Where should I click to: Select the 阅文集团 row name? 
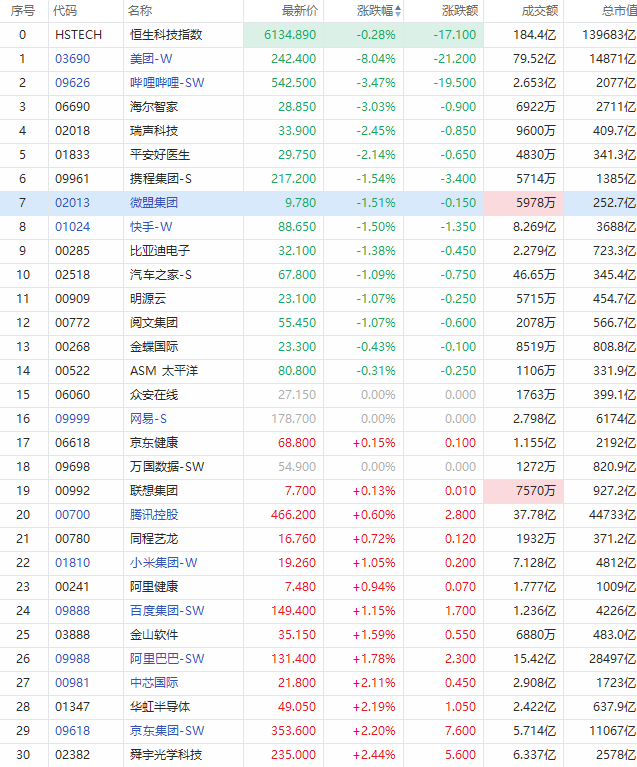(x=154, y=322)
